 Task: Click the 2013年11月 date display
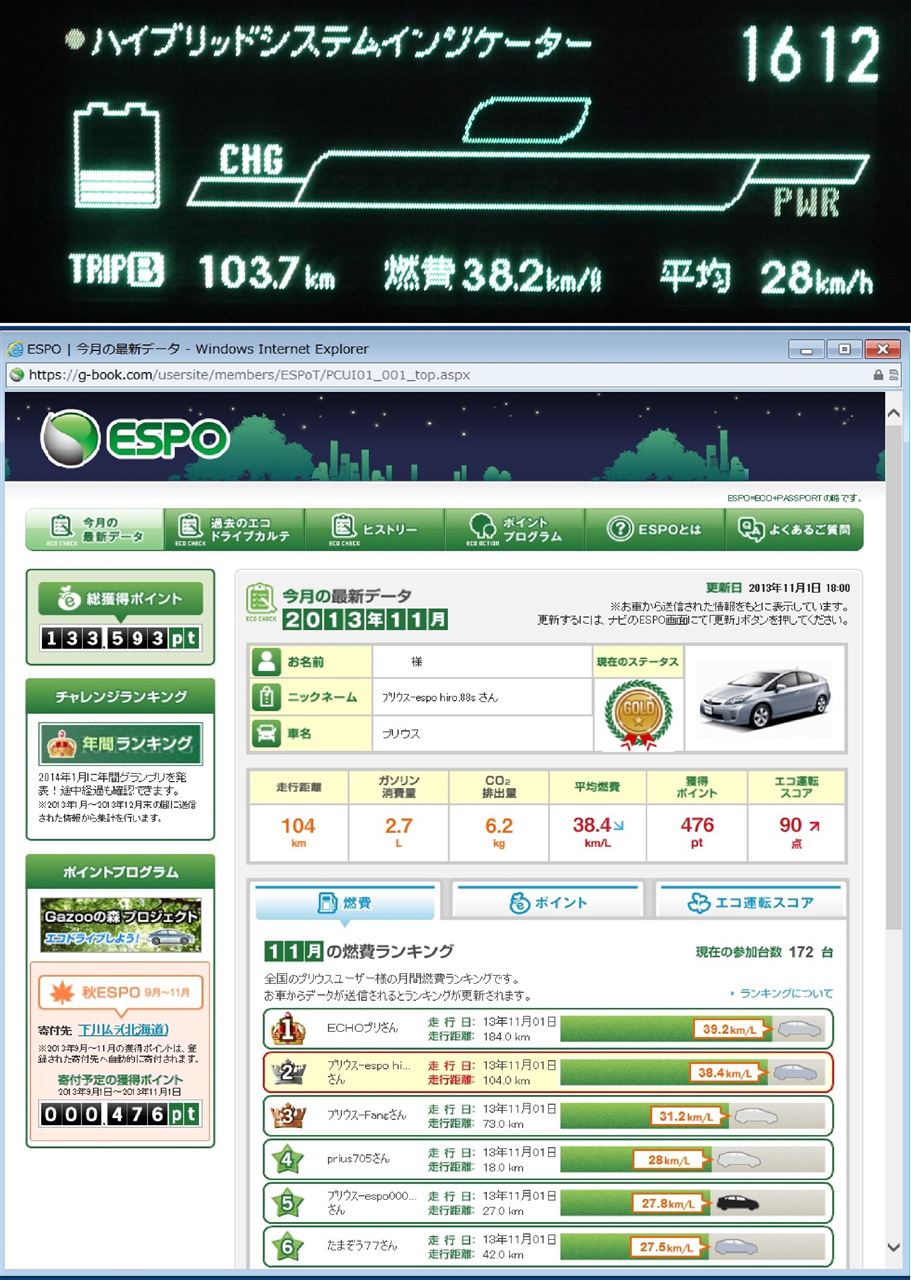365,620
